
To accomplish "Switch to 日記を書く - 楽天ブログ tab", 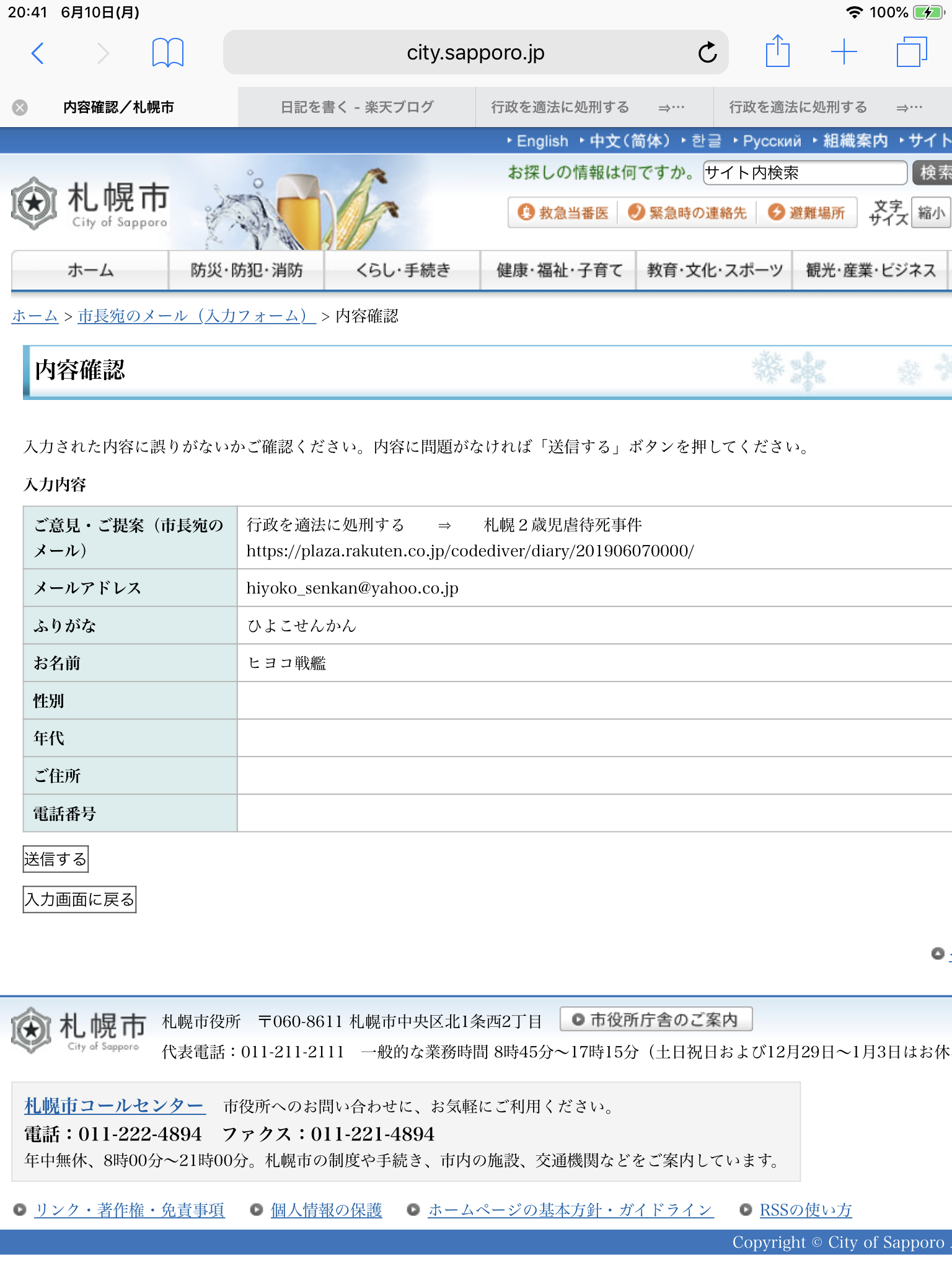I will pyautogui.click(x=357, y=107).
